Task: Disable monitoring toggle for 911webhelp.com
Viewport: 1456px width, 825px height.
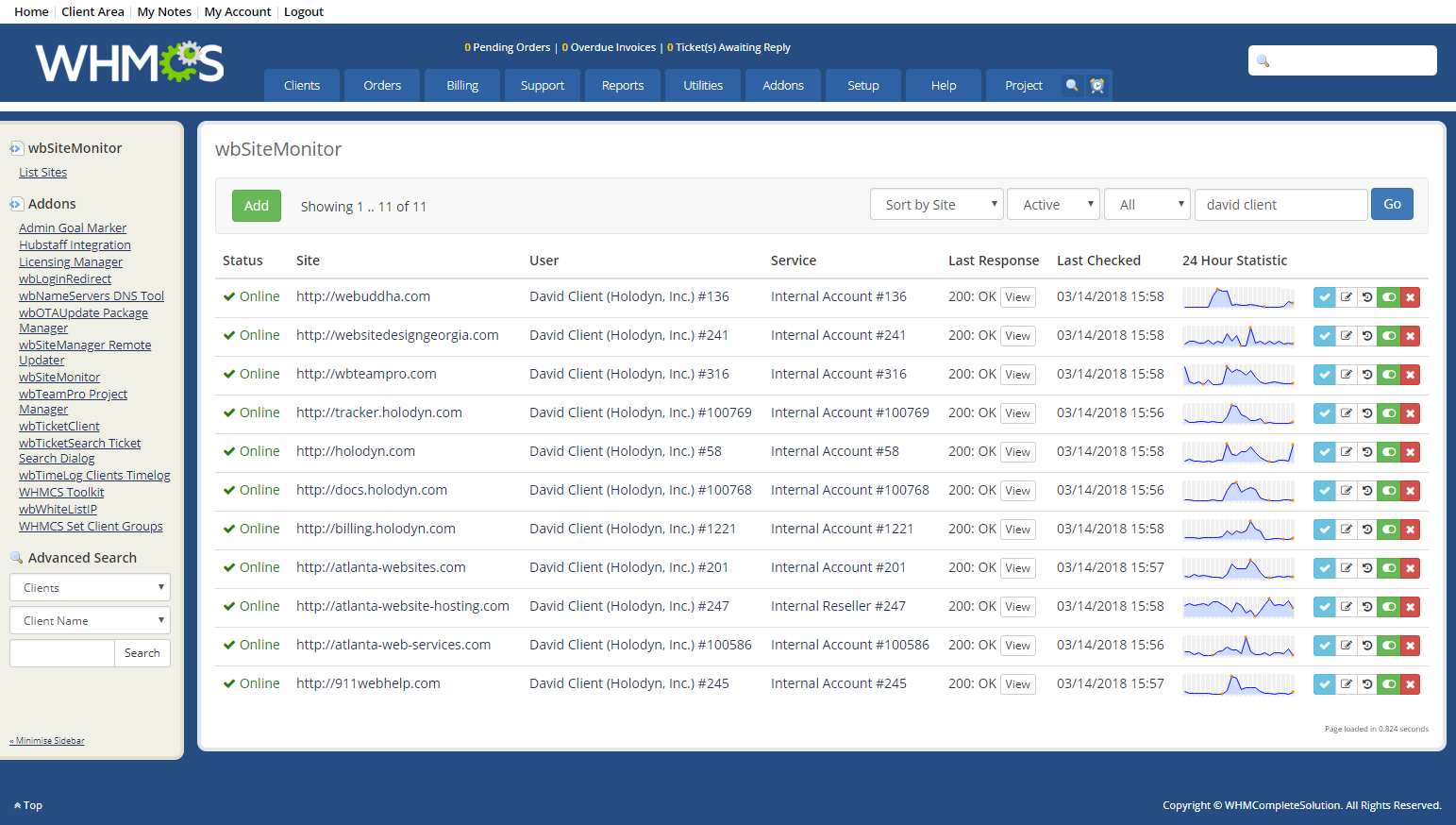Action: [1389, 683]
